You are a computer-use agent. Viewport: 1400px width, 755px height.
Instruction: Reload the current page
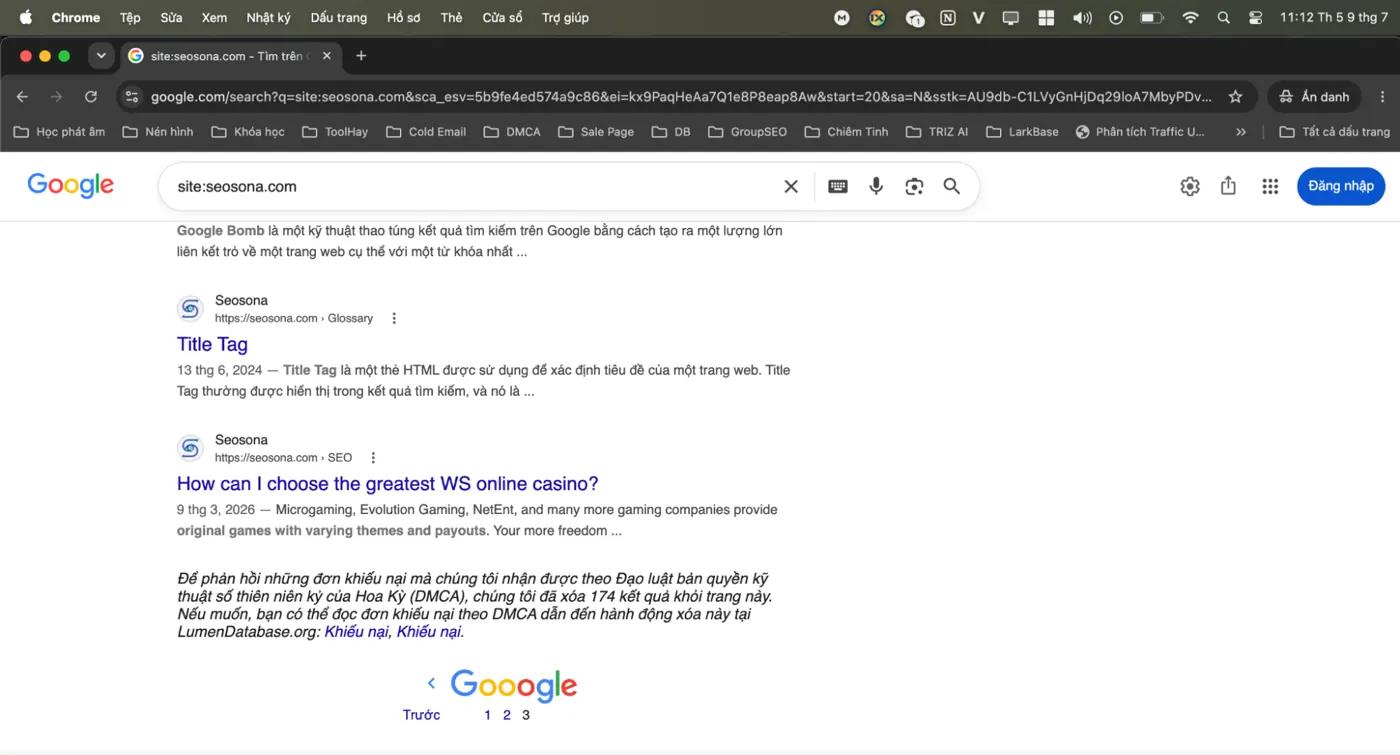tap(91, 97)
